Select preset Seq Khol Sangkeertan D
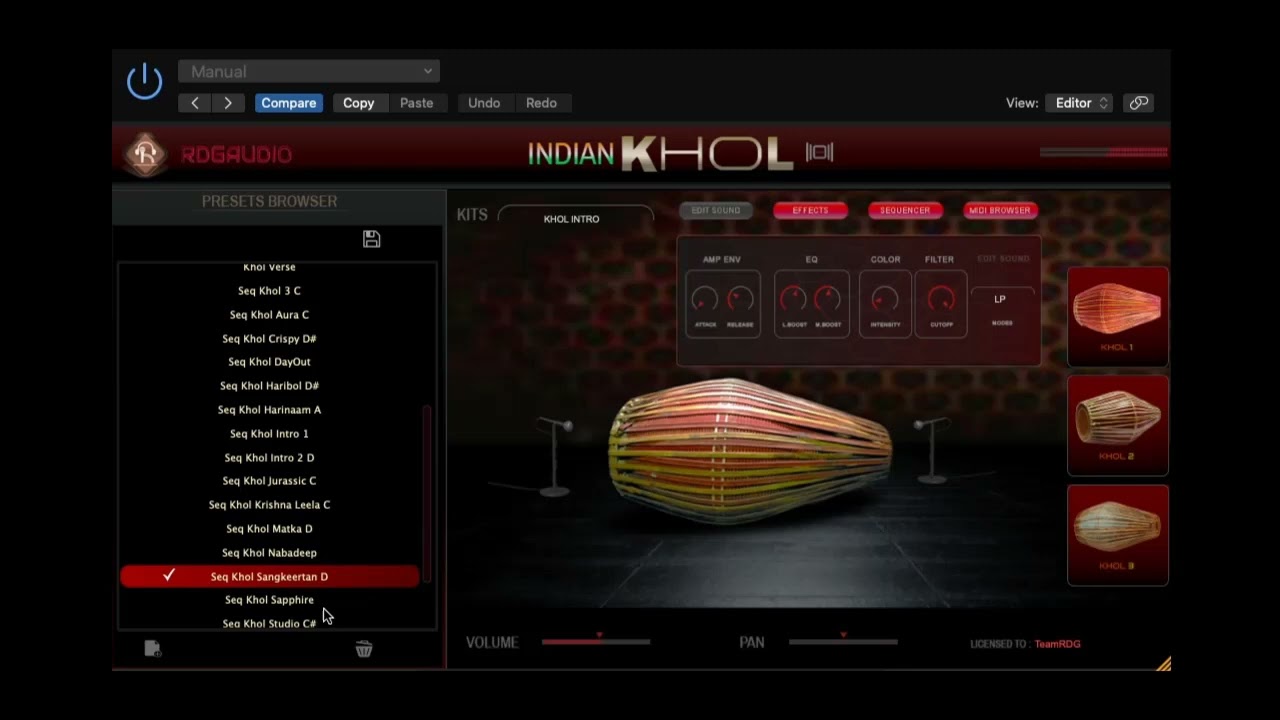This screenshot has height=720, width=1280. (x=269, y=576)
